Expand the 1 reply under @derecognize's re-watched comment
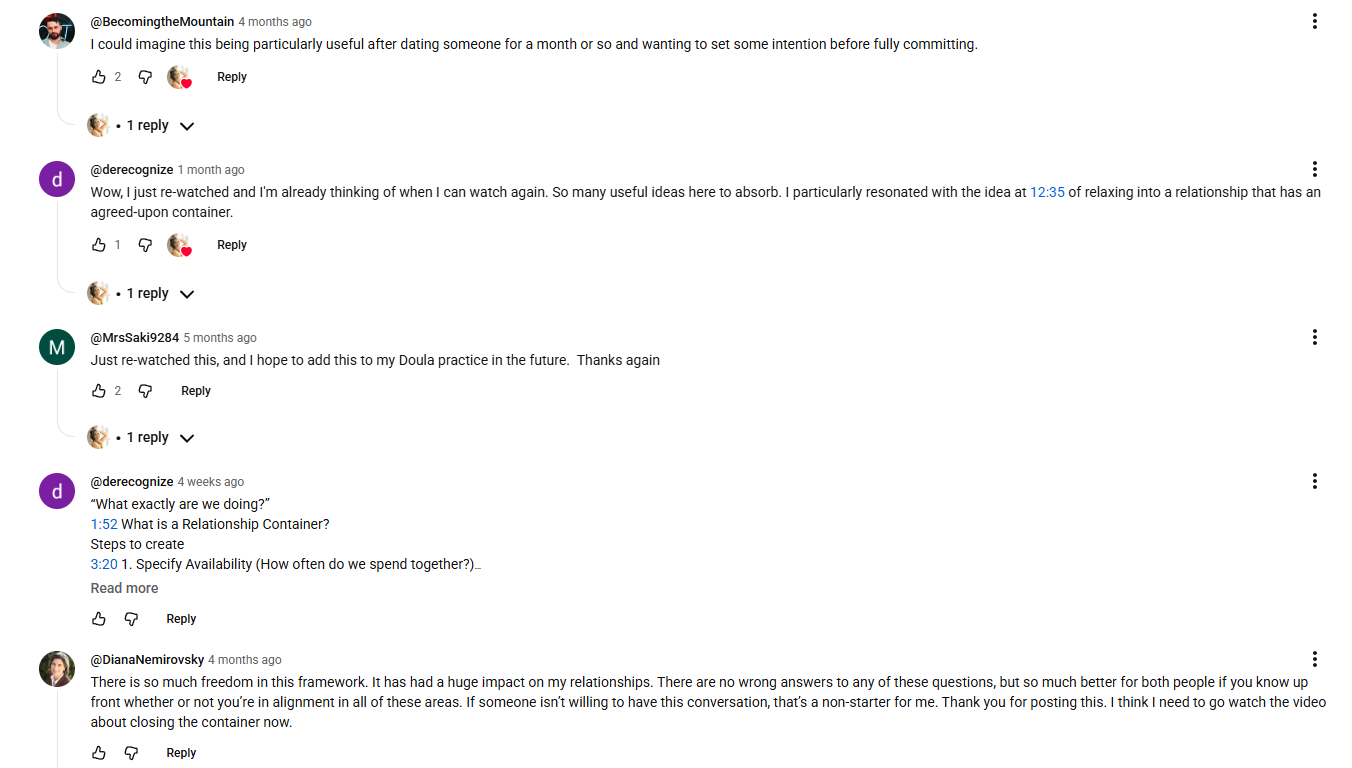The width and height of the screenshot is (1352, 768). tap(141, 294)
